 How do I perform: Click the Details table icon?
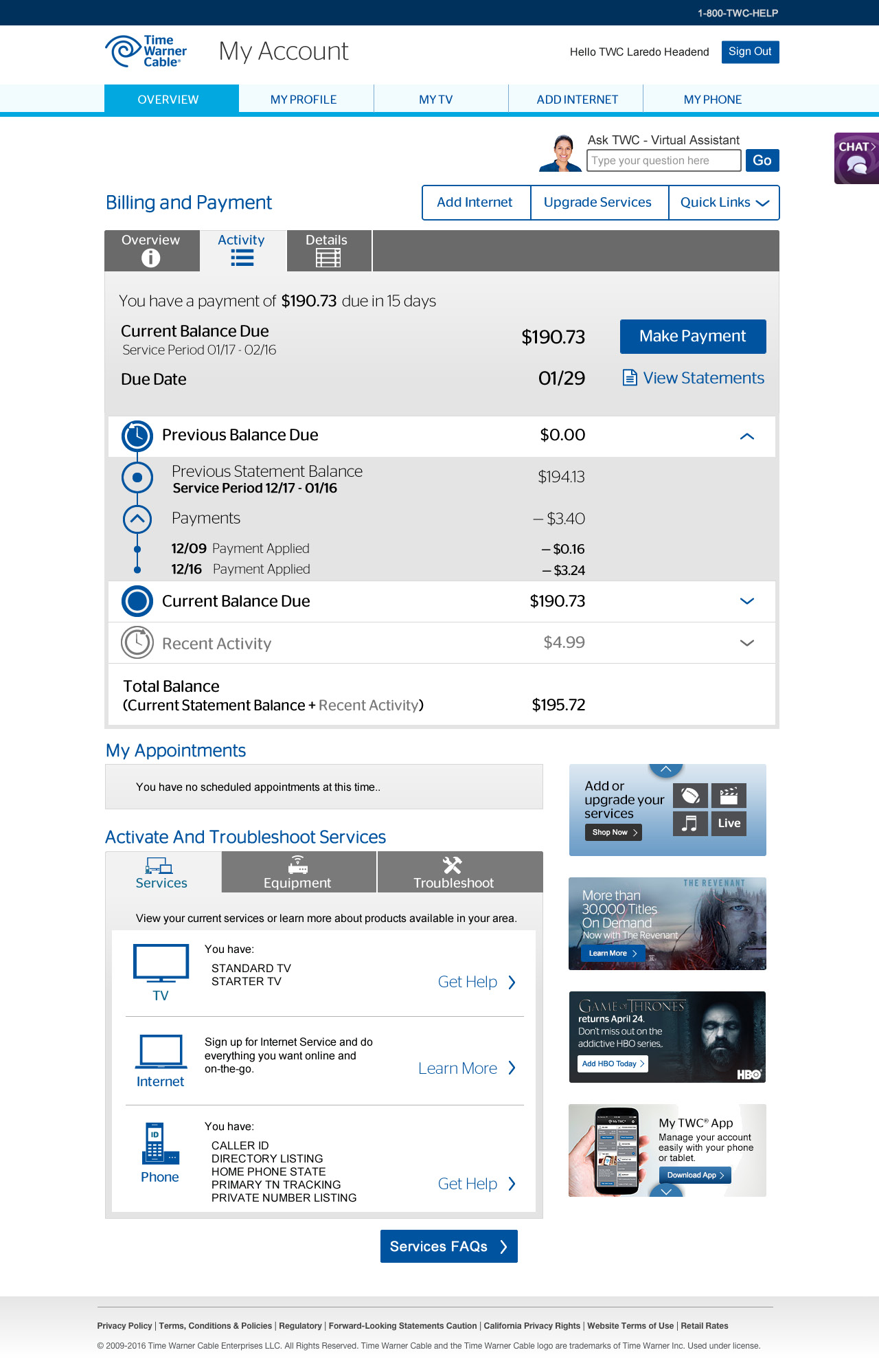pyautogui.click(x=328, y=258)
